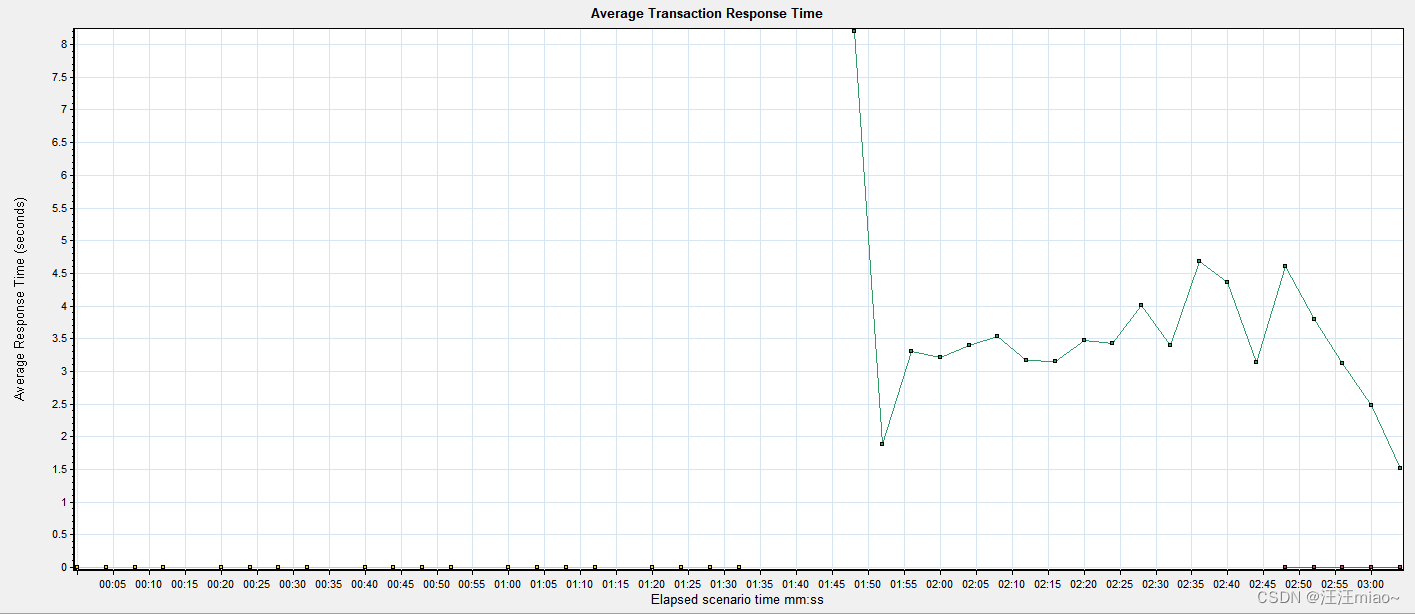Select the X-axis label 00:40

coord(365,583)
